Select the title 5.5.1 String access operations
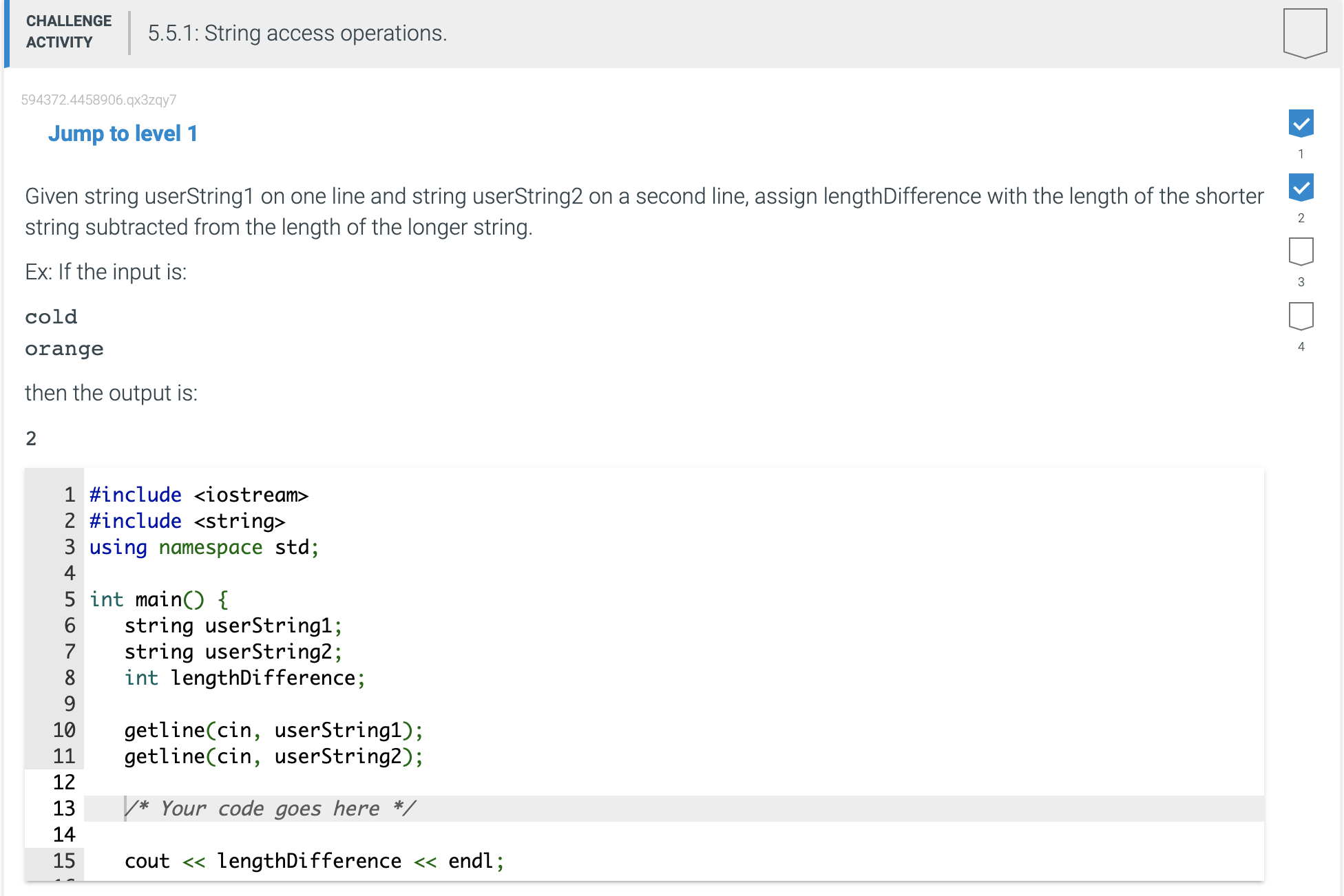Image resolution: width=1344 pixels, height=896 pixels. (296, 33)
